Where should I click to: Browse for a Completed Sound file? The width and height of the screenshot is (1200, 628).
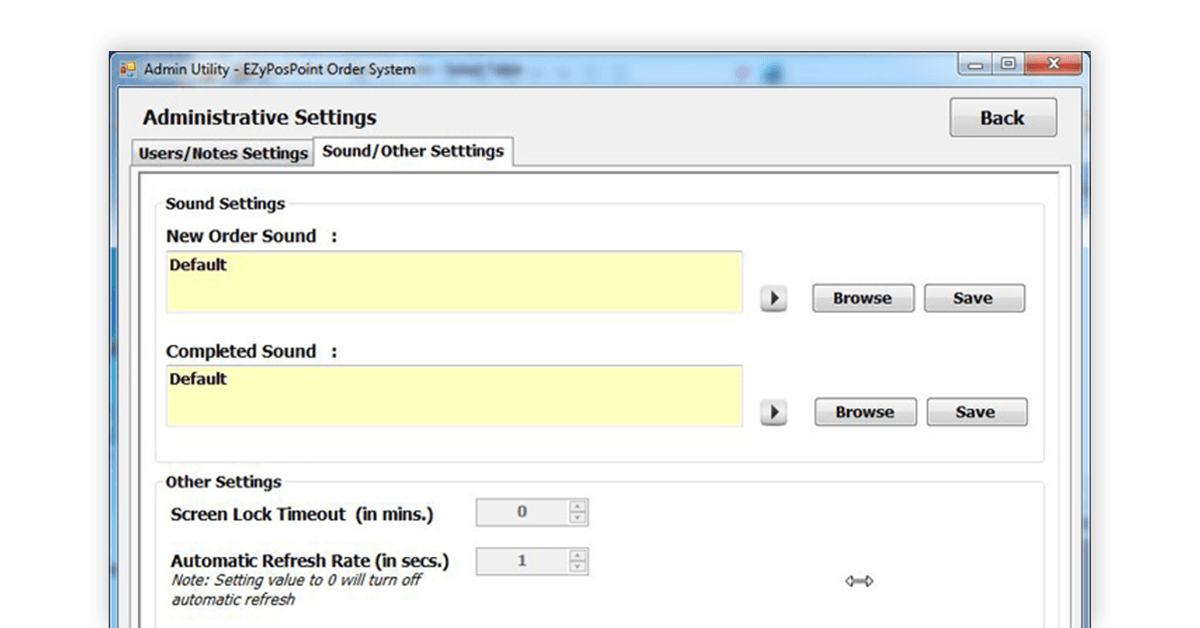[865, 412]
